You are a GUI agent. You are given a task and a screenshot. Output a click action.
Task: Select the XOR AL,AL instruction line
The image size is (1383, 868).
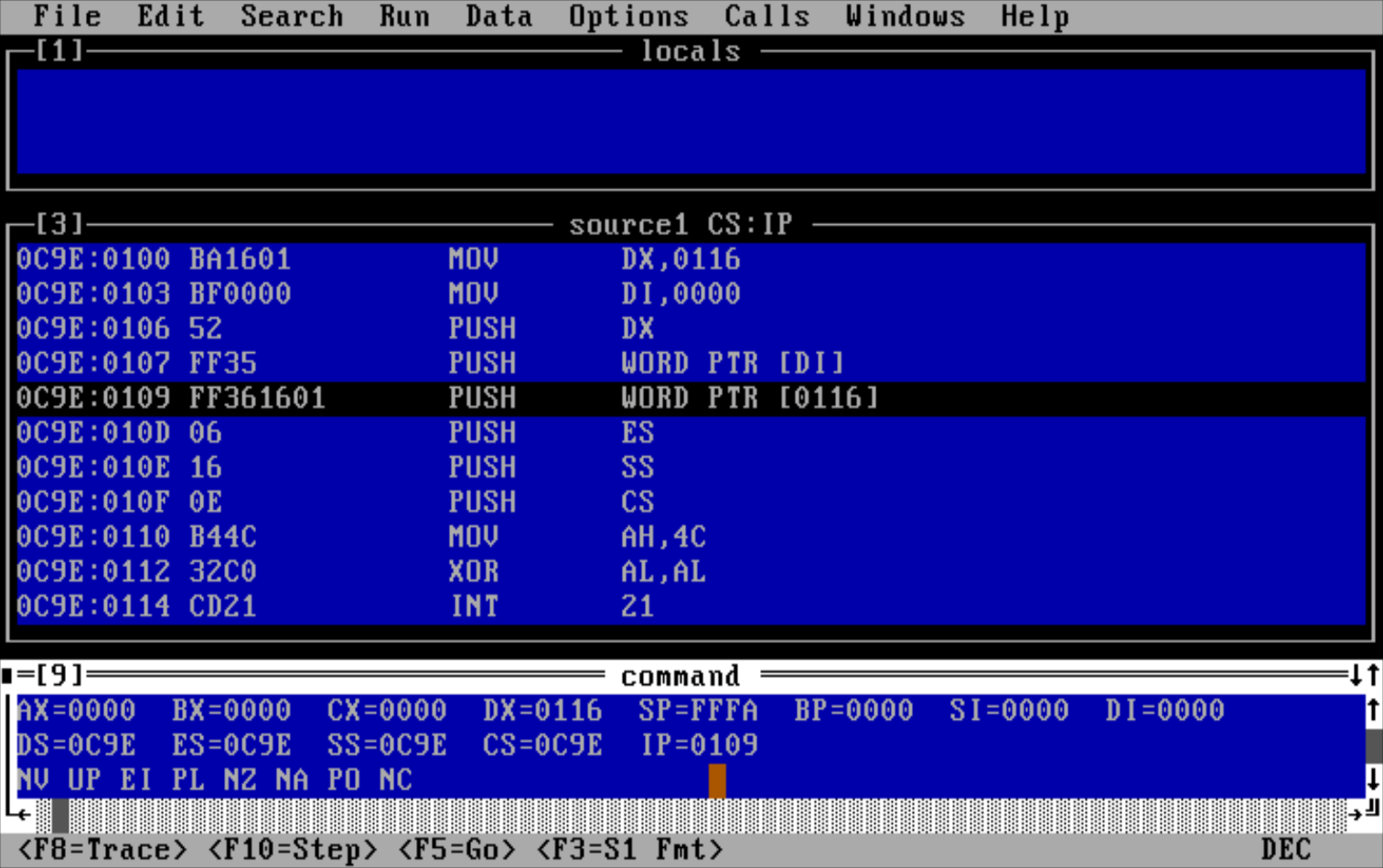(691, 572)
